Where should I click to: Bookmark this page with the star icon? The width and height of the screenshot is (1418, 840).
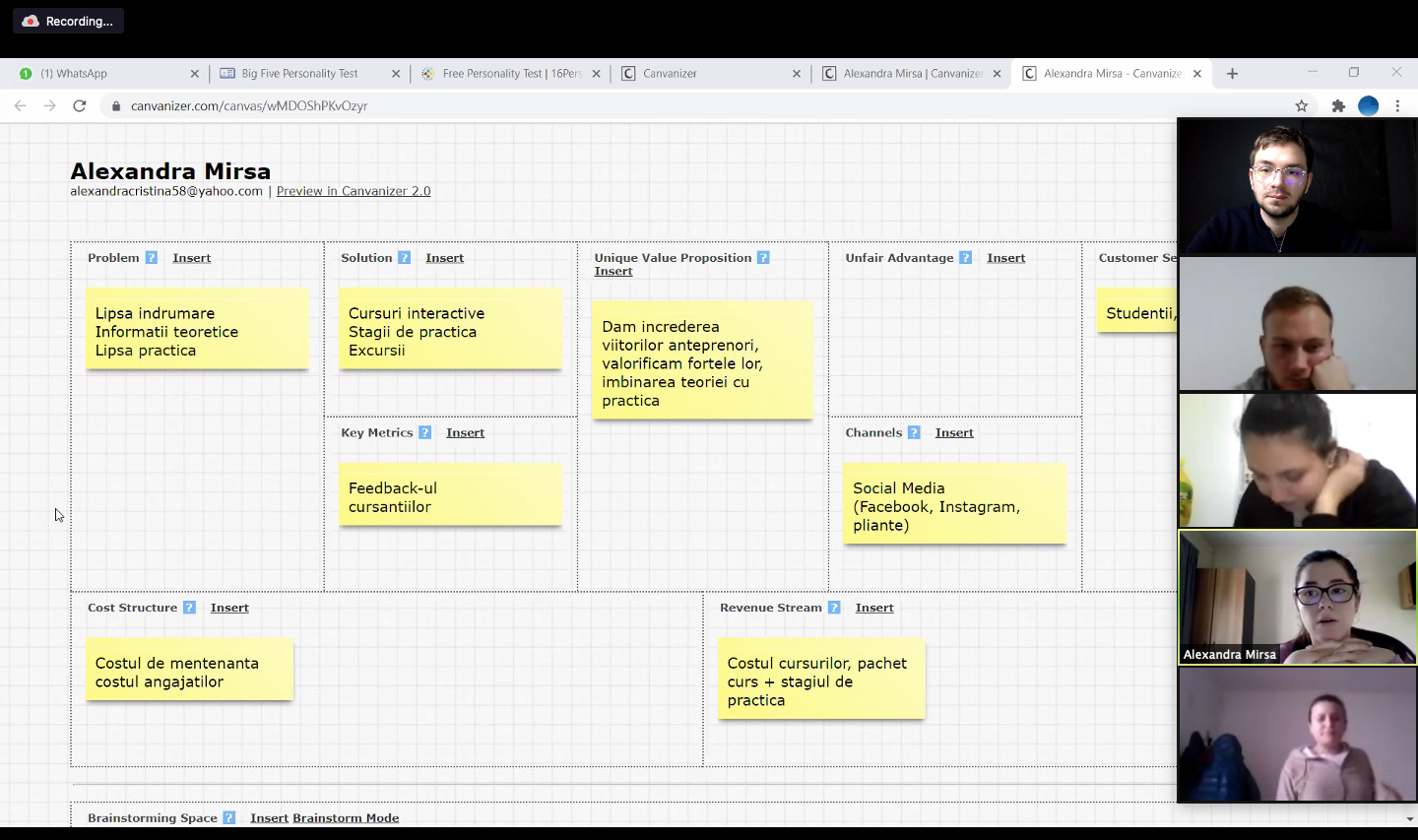pos(1301,106)
